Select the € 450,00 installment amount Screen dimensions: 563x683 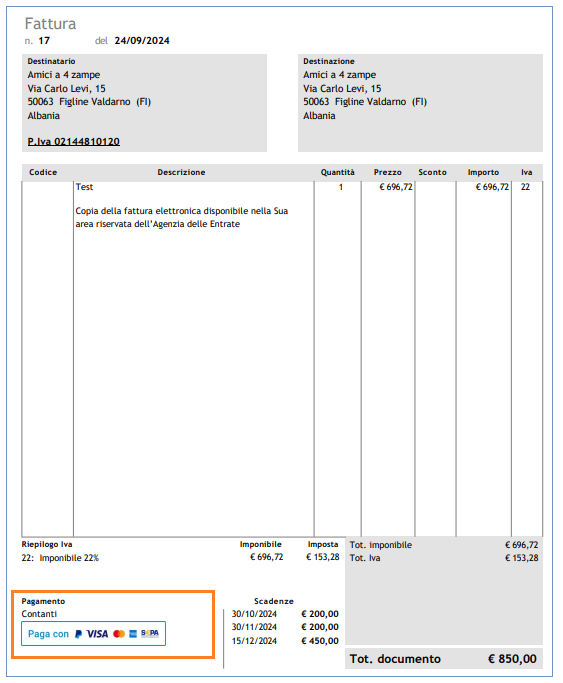(x=320, y=641)
